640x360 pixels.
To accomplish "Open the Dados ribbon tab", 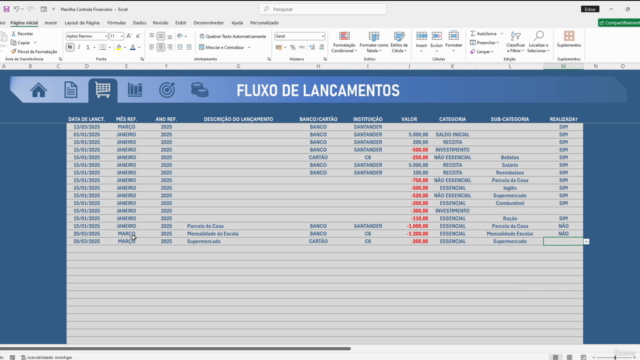I will point(139,23).
